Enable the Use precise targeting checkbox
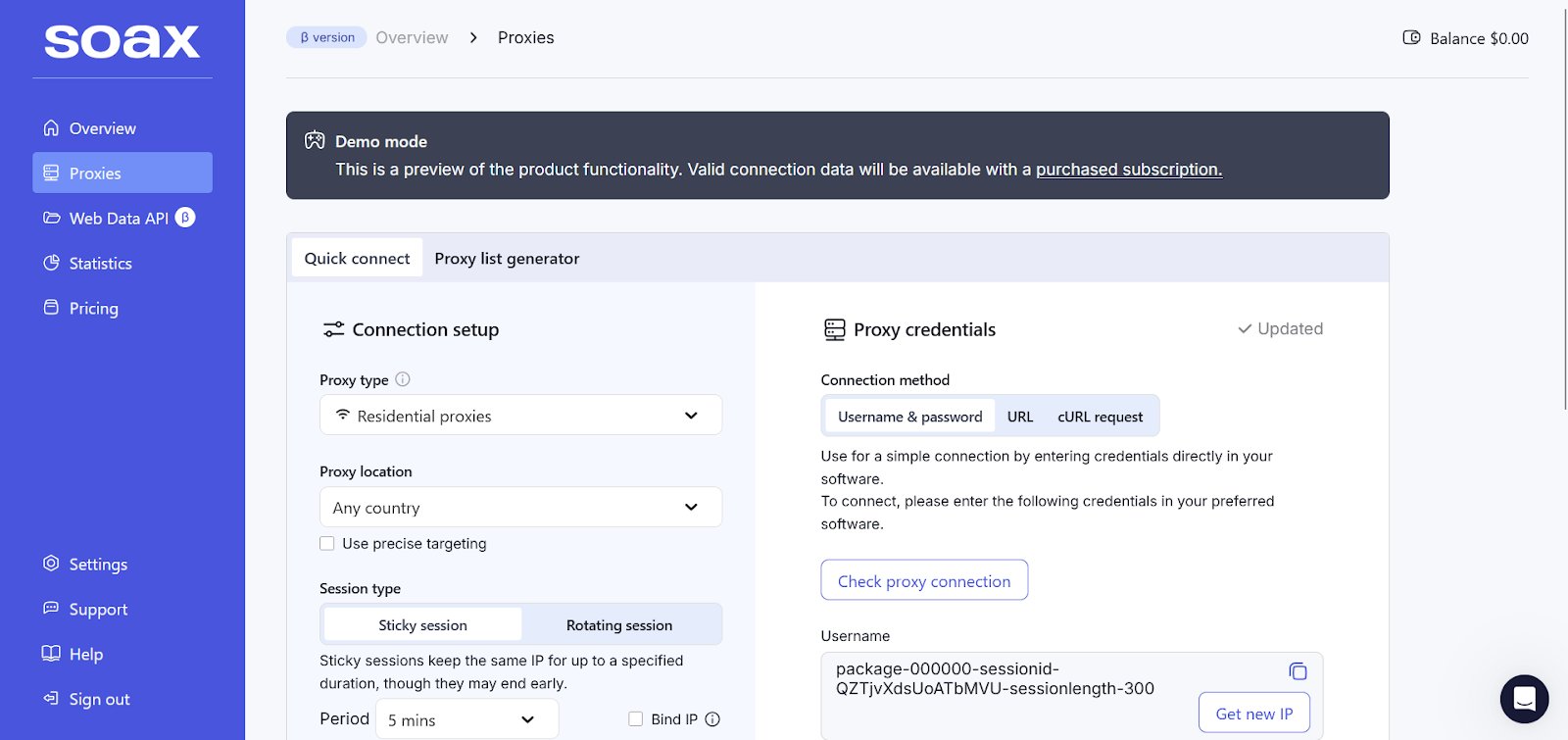Screen dimensions: 1568x740 (x=327, y=544)
